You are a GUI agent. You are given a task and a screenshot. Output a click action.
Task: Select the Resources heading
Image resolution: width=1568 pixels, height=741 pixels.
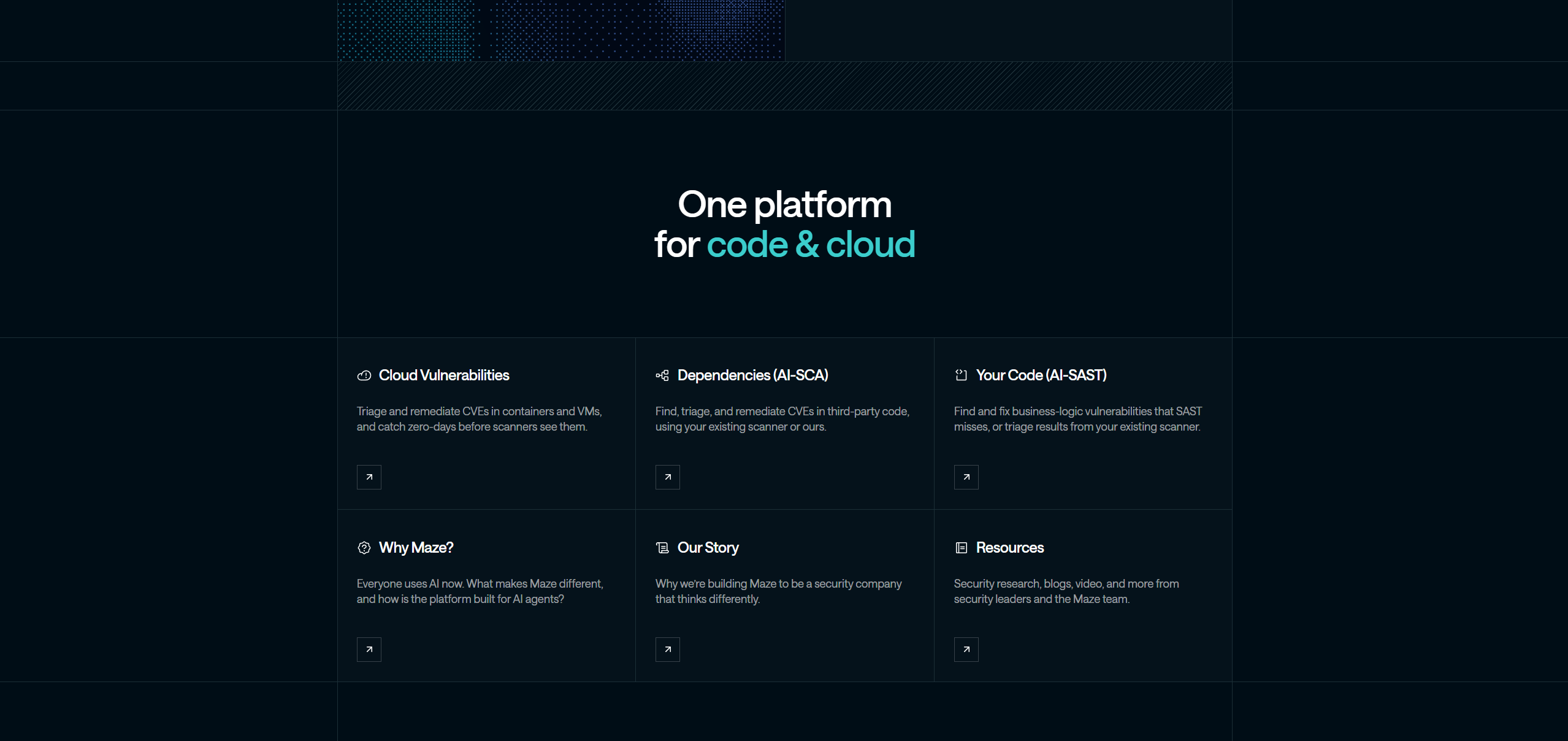pos(1010,548)
